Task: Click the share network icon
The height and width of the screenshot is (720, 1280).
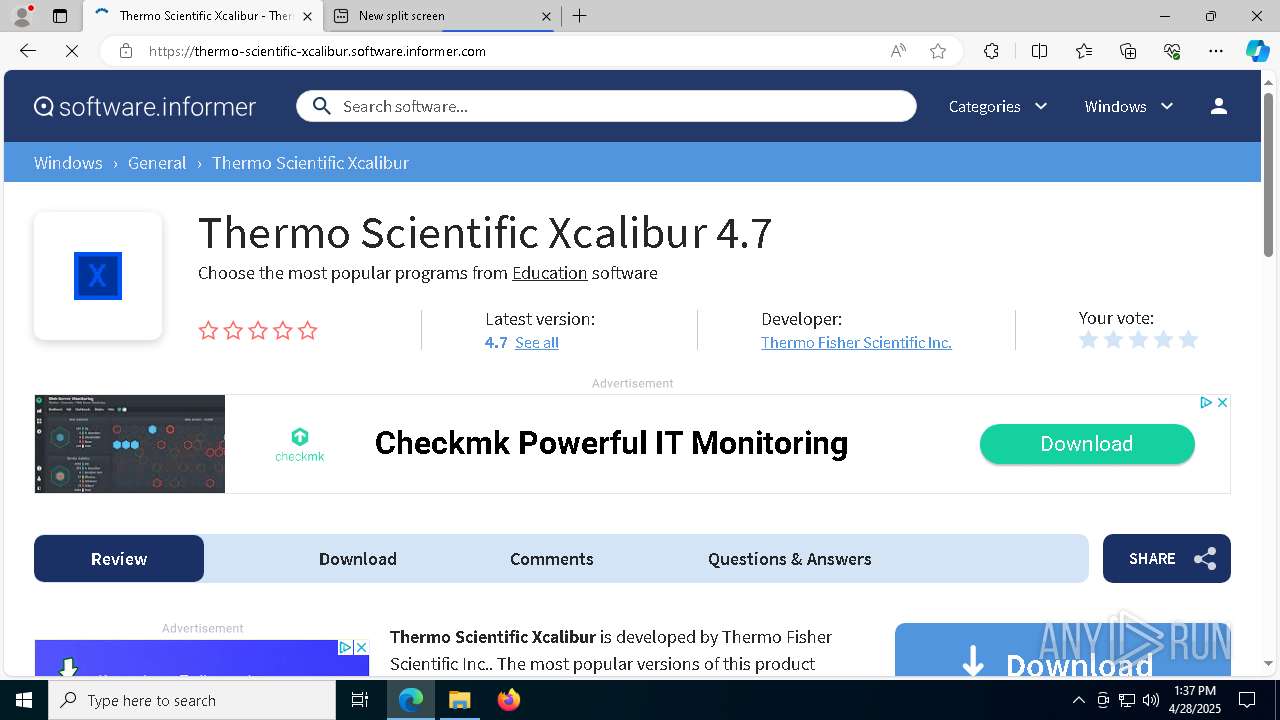Action: tap(1205, 559)
